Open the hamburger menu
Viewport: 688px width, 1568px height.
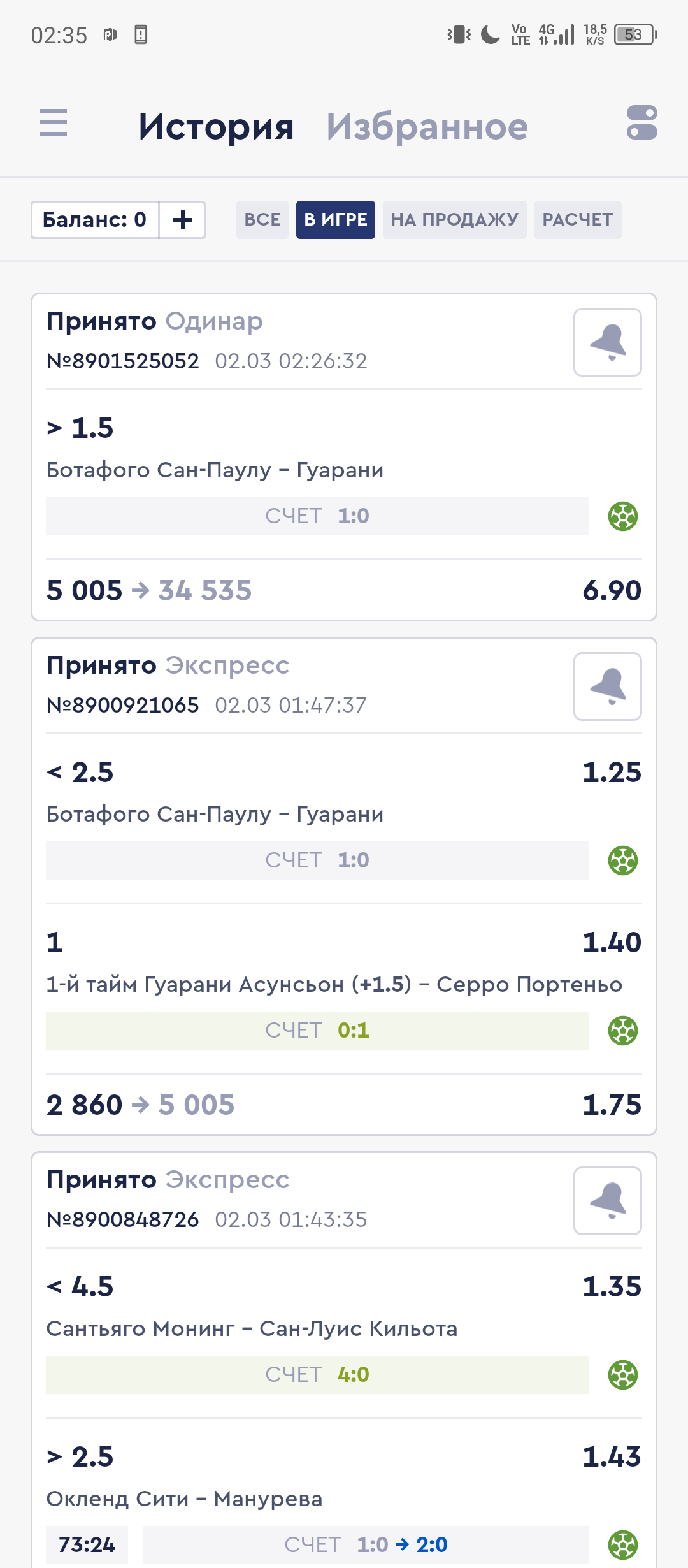pyautogui.click(x=54, y=122)
